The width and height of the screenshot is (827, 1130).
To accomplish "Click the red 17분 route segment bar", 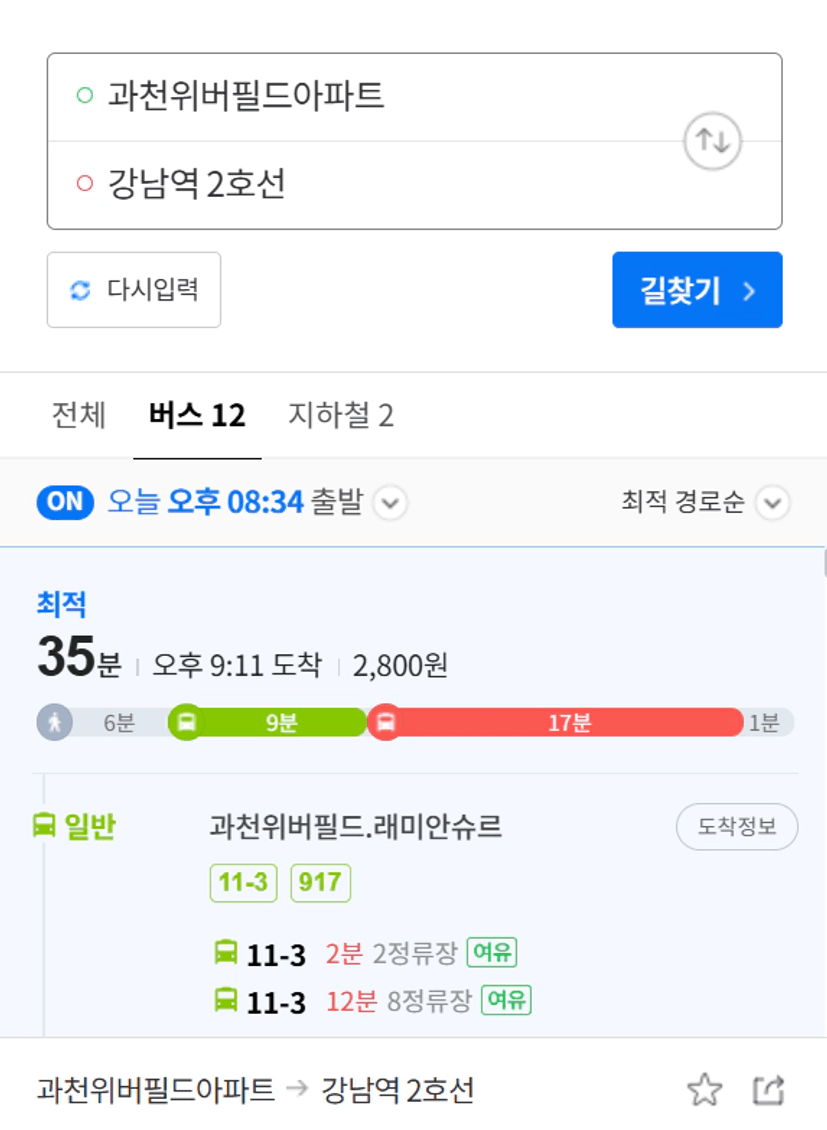I will coord(569,722).
